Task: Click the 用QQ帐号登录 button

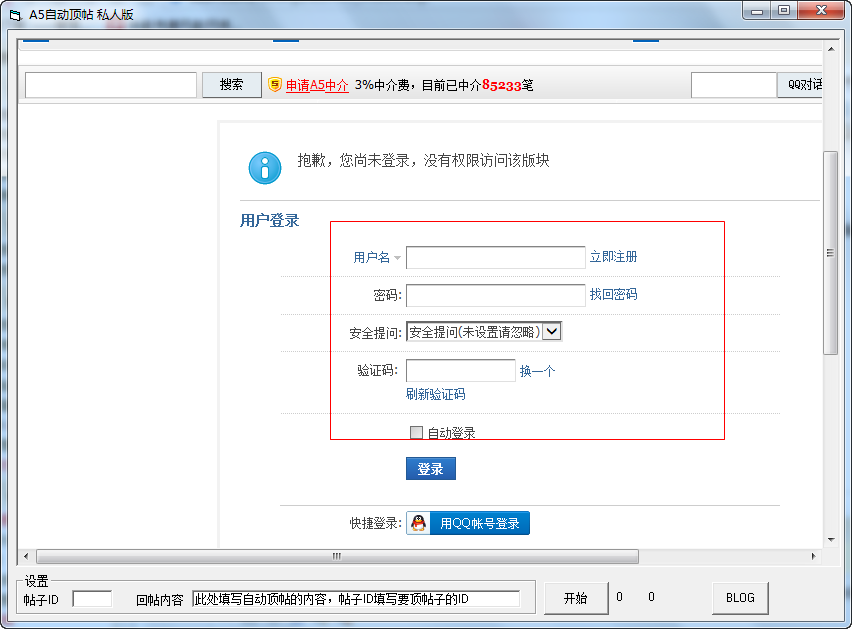Action: point(468,523)
